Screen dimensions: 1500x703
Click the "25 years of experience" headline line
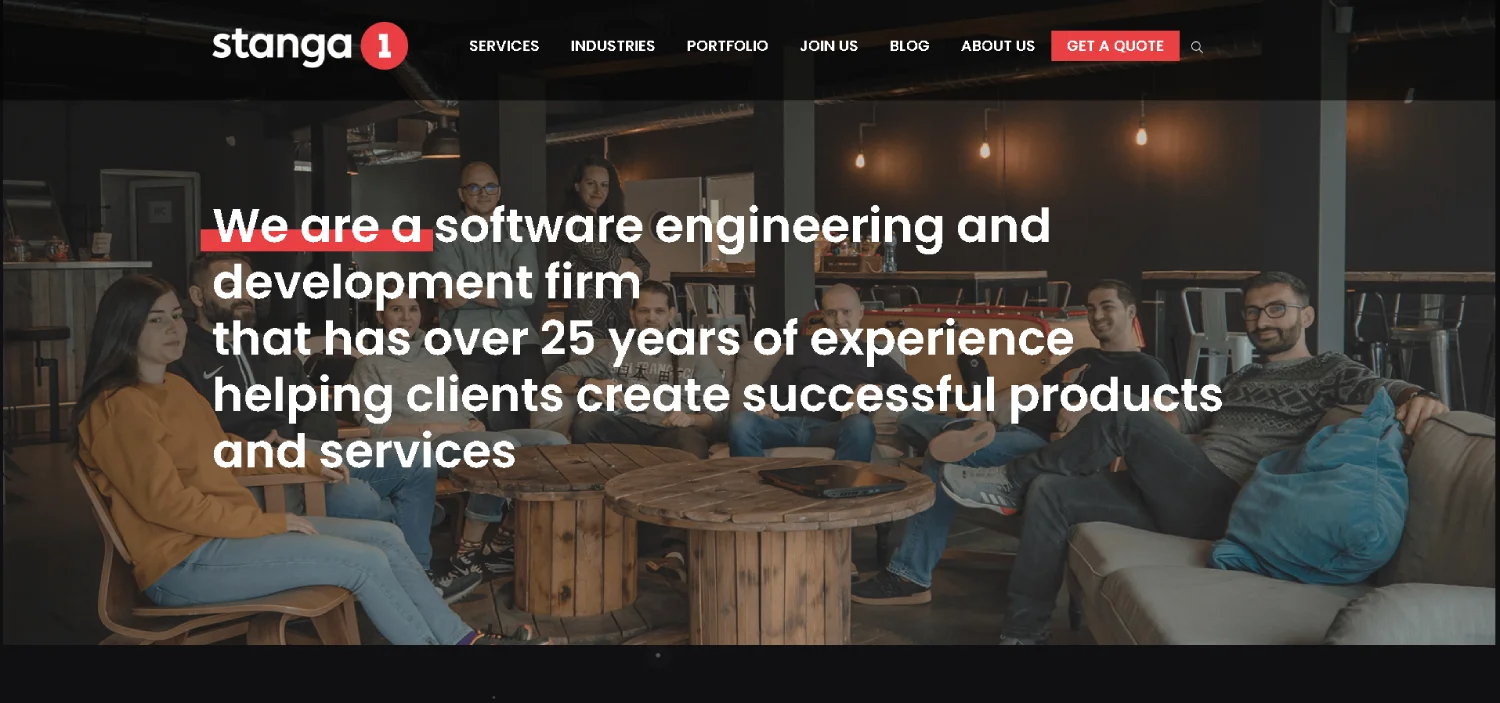pos(807,340)
